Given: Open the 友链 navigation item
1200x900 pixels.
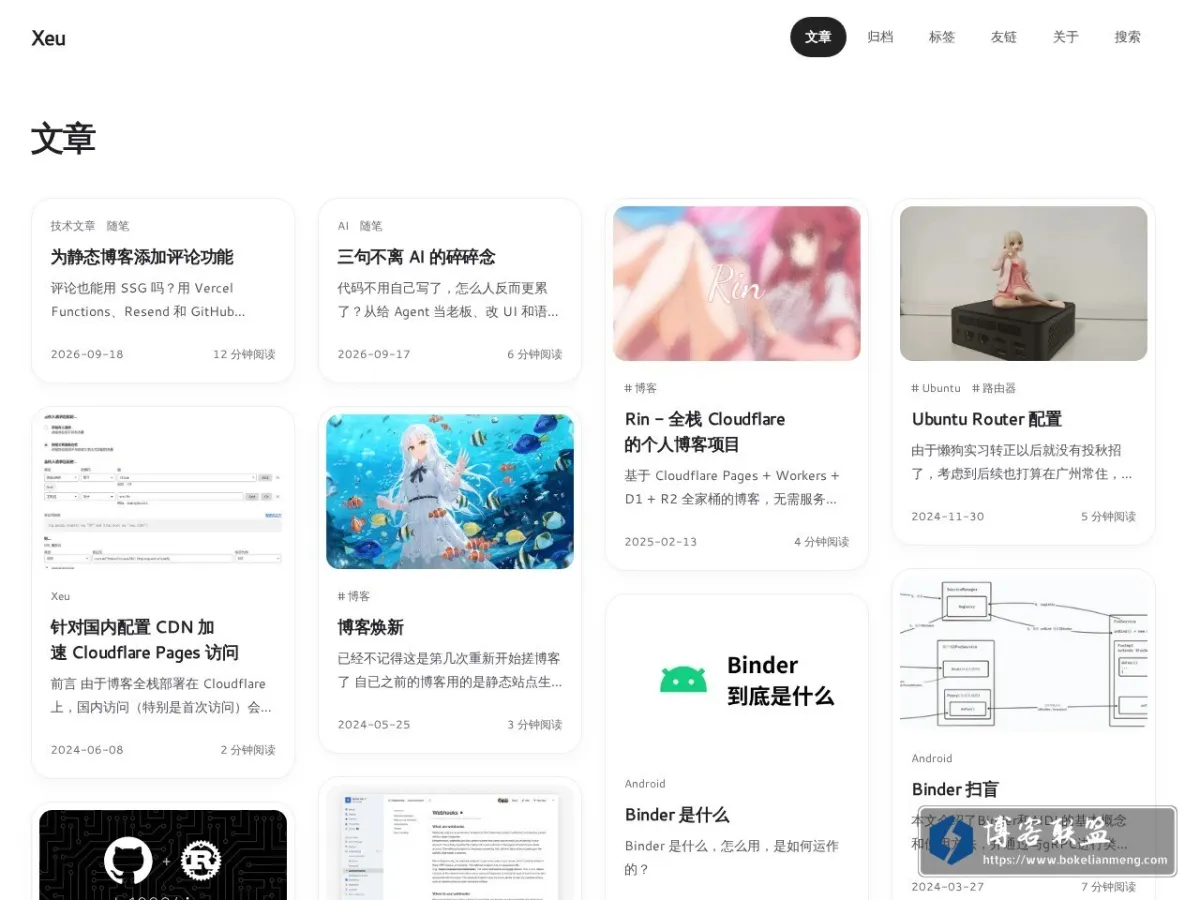Looking at the screenshot, I should (1004, 37).
